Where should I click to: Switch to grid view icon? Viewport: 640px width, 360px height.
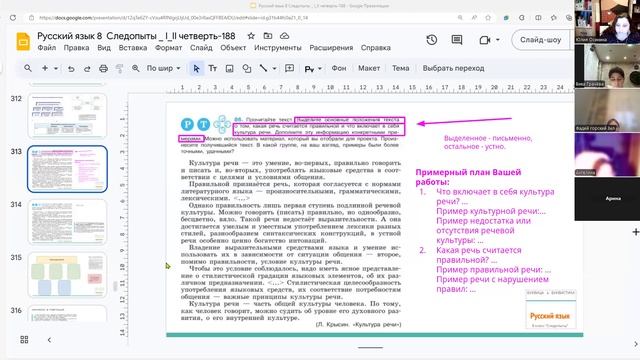(x=24, y=340)
